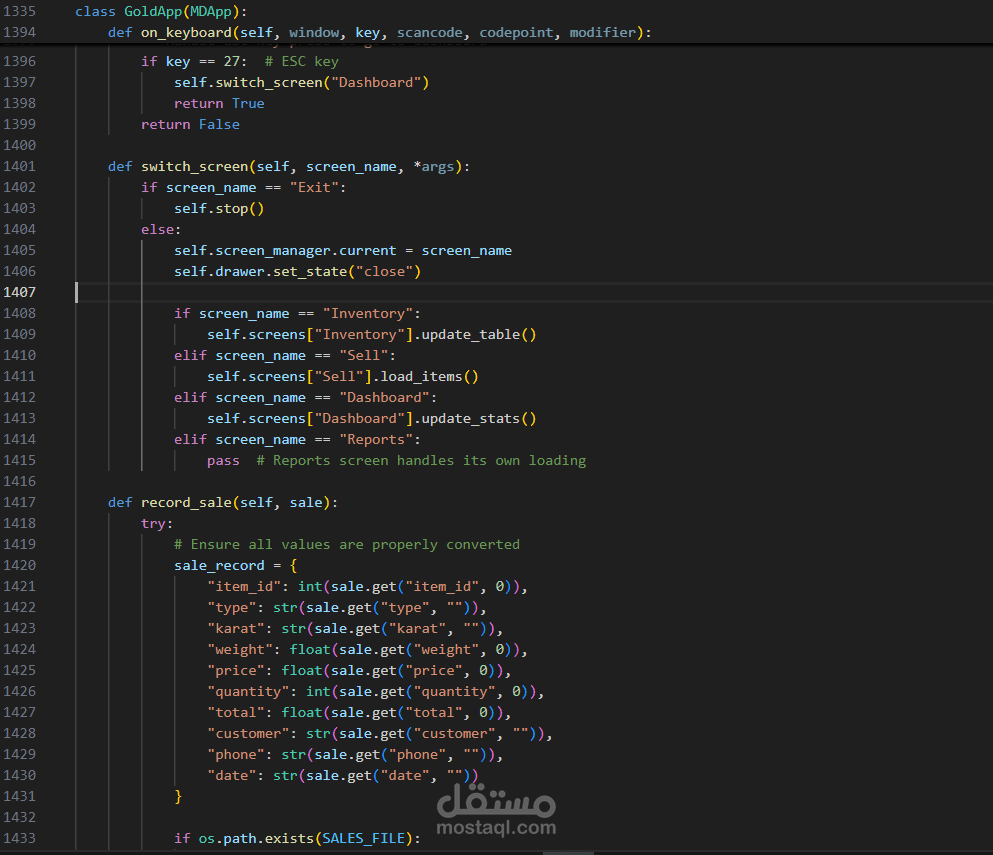Click self.stop() on line 1403
Viewport: 993px width, 855px height.
(x=219, y=208)
